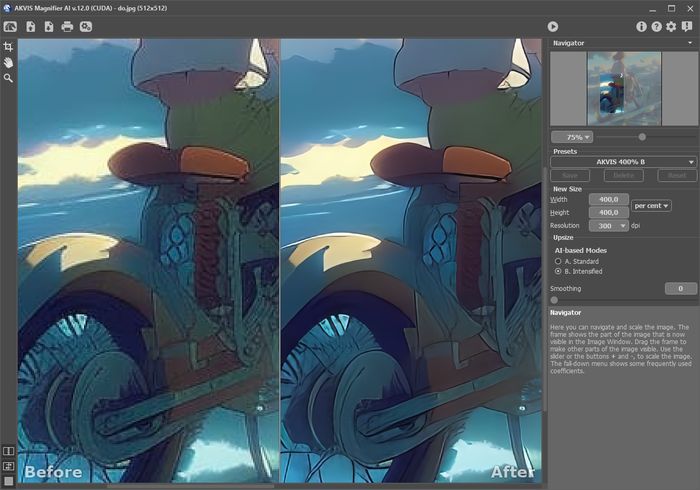Select the Zoom tool
Viewport: 700px width, 490px height.
pos(8,78)
